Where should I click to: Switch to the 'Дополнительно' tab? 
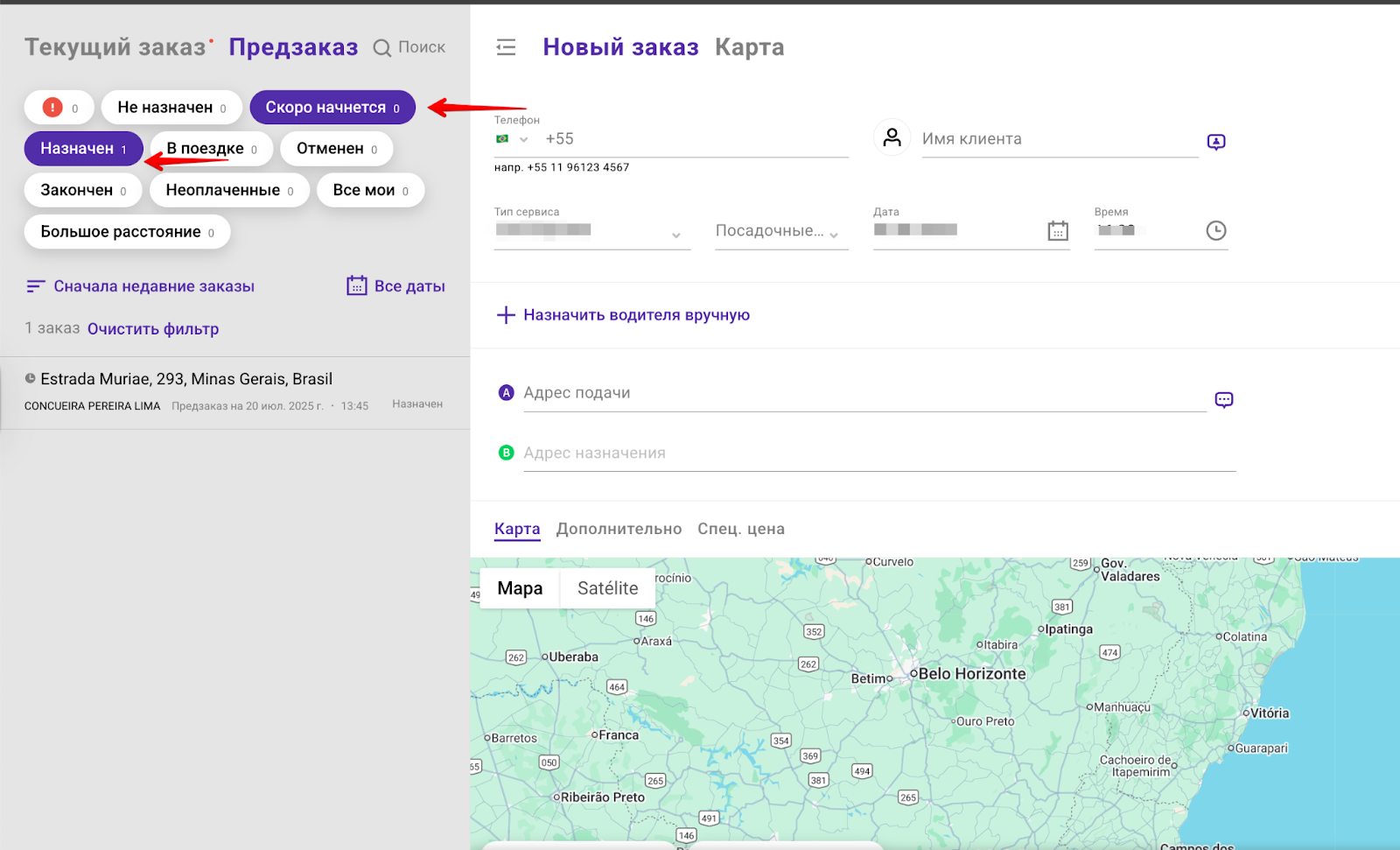click(619, 529)
